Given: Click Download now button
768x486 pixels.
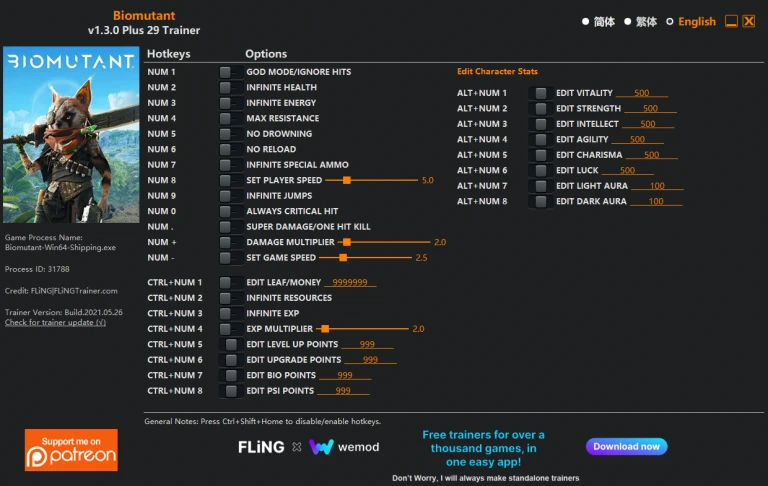Looking at the screenshot, I should pos(626,447).
